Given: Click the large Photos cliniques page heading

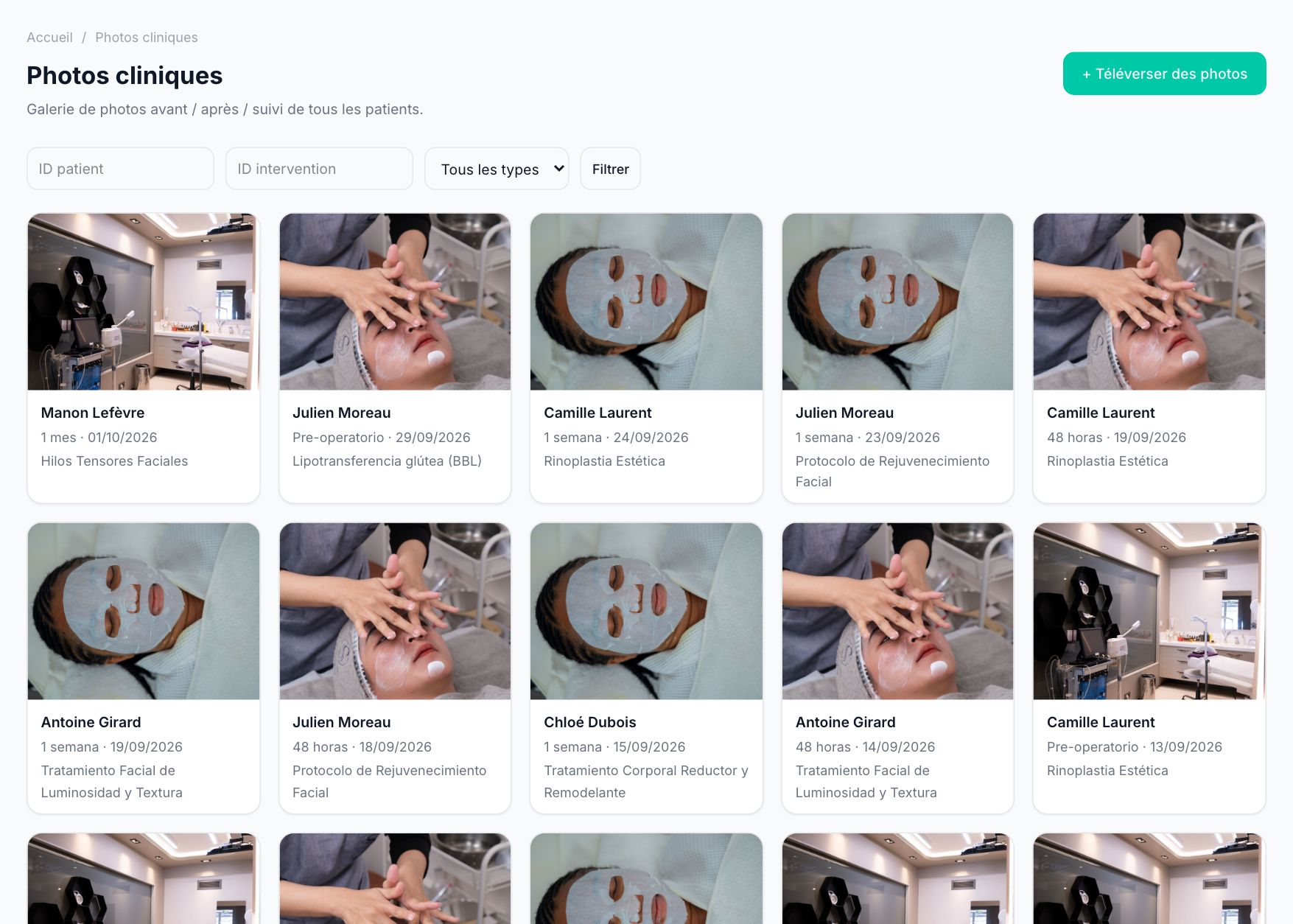Looking at the screenshot, I should pyautogui.click(x=125, y=75).
